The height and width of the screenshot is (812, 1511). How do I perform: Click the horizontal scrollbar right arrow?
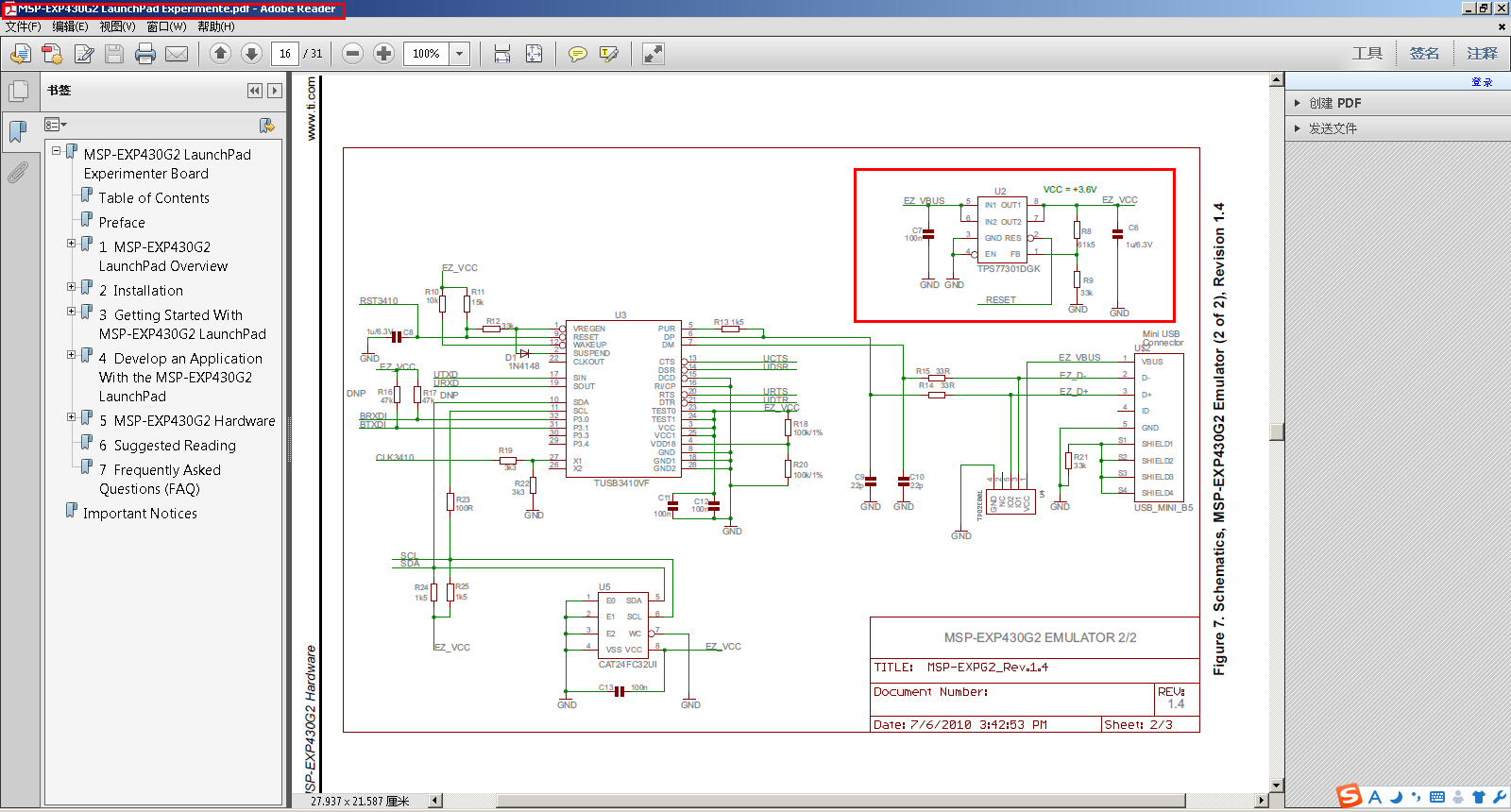coord(1262,801)
